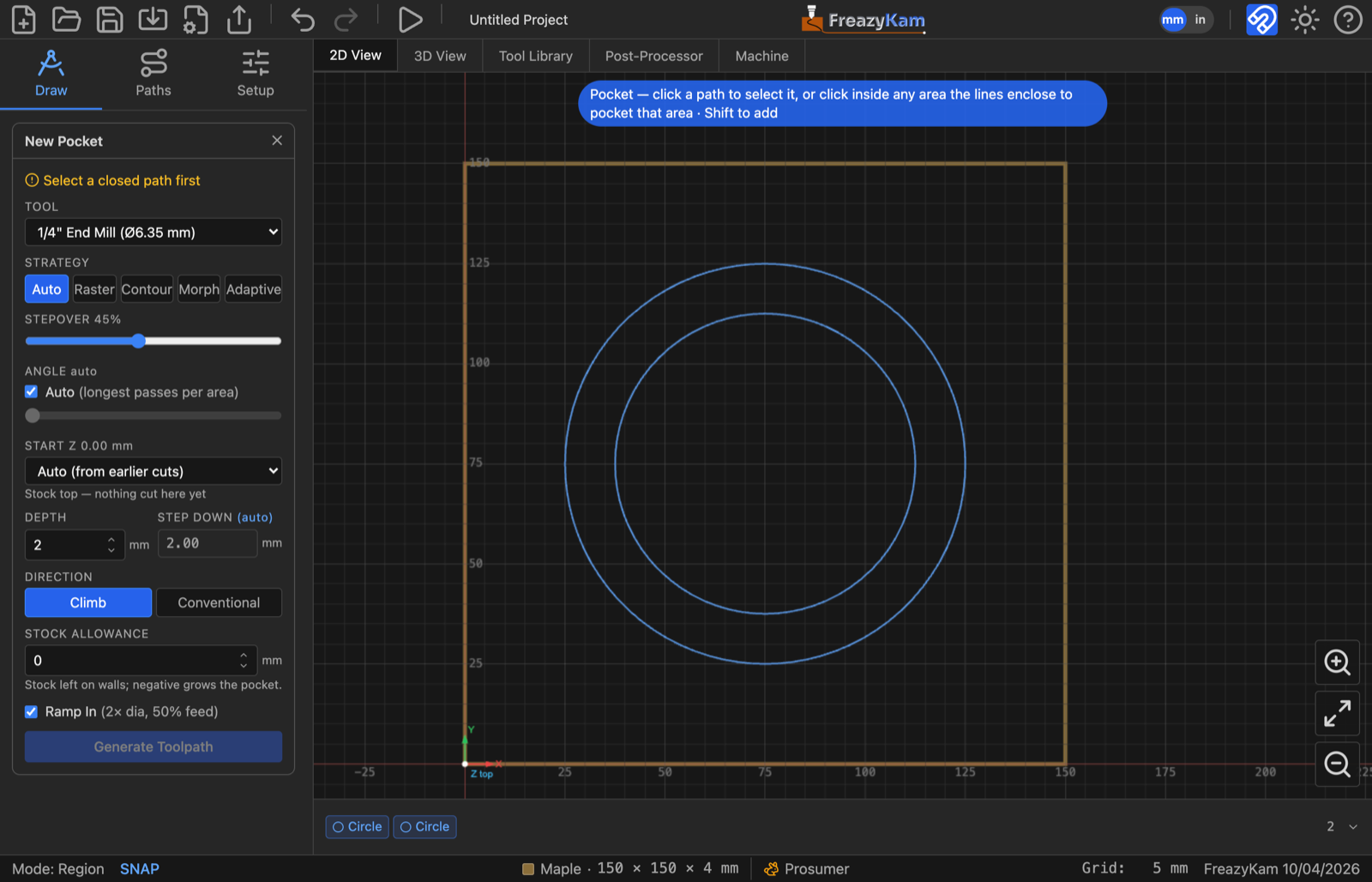Image resolution: width=1372 pixels, height=882 pixels.
Task: Click Grid 5 mm status entry
Action: coord(1134,868)
